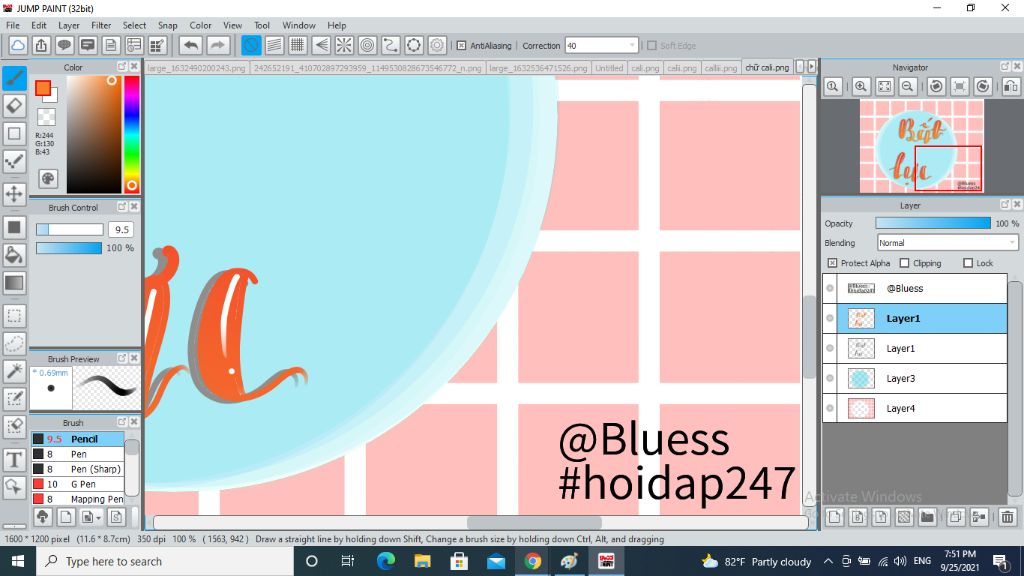Image resolution: width=1024 pixels, height=576 pixels.
Task: Switch to large_1632490200243.png tab
Action: click(197, 67)
